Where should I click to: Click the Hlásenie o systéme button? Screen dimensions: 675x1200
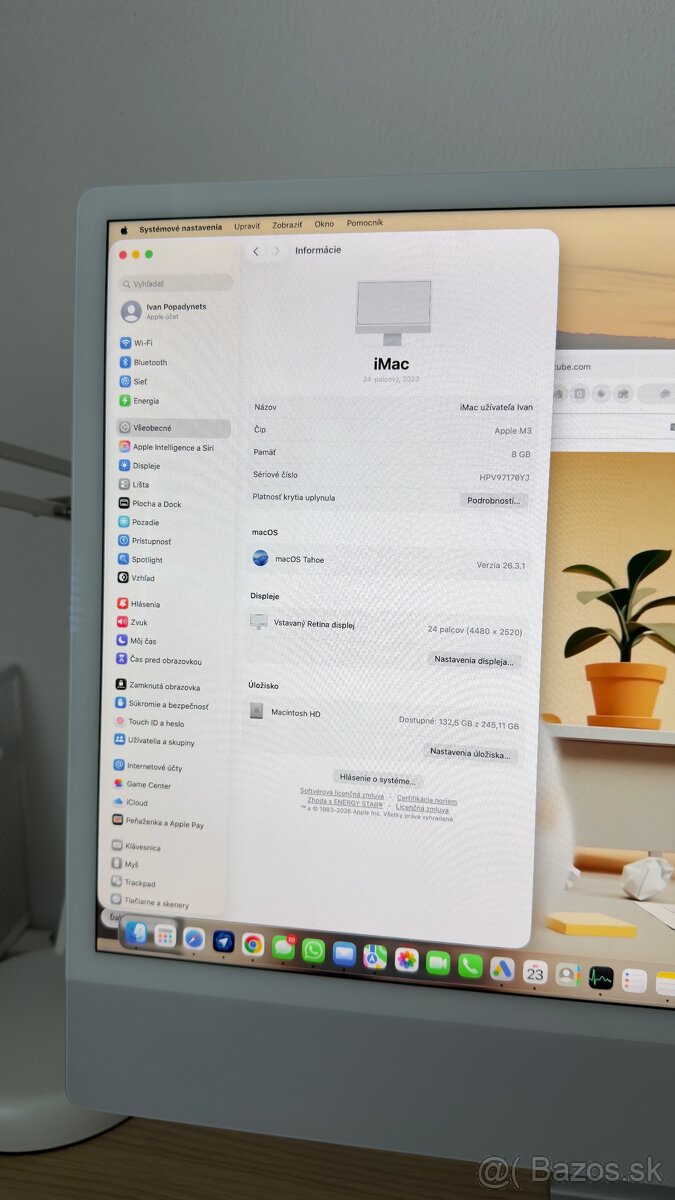pyautogui.click(x=377, y=779)
